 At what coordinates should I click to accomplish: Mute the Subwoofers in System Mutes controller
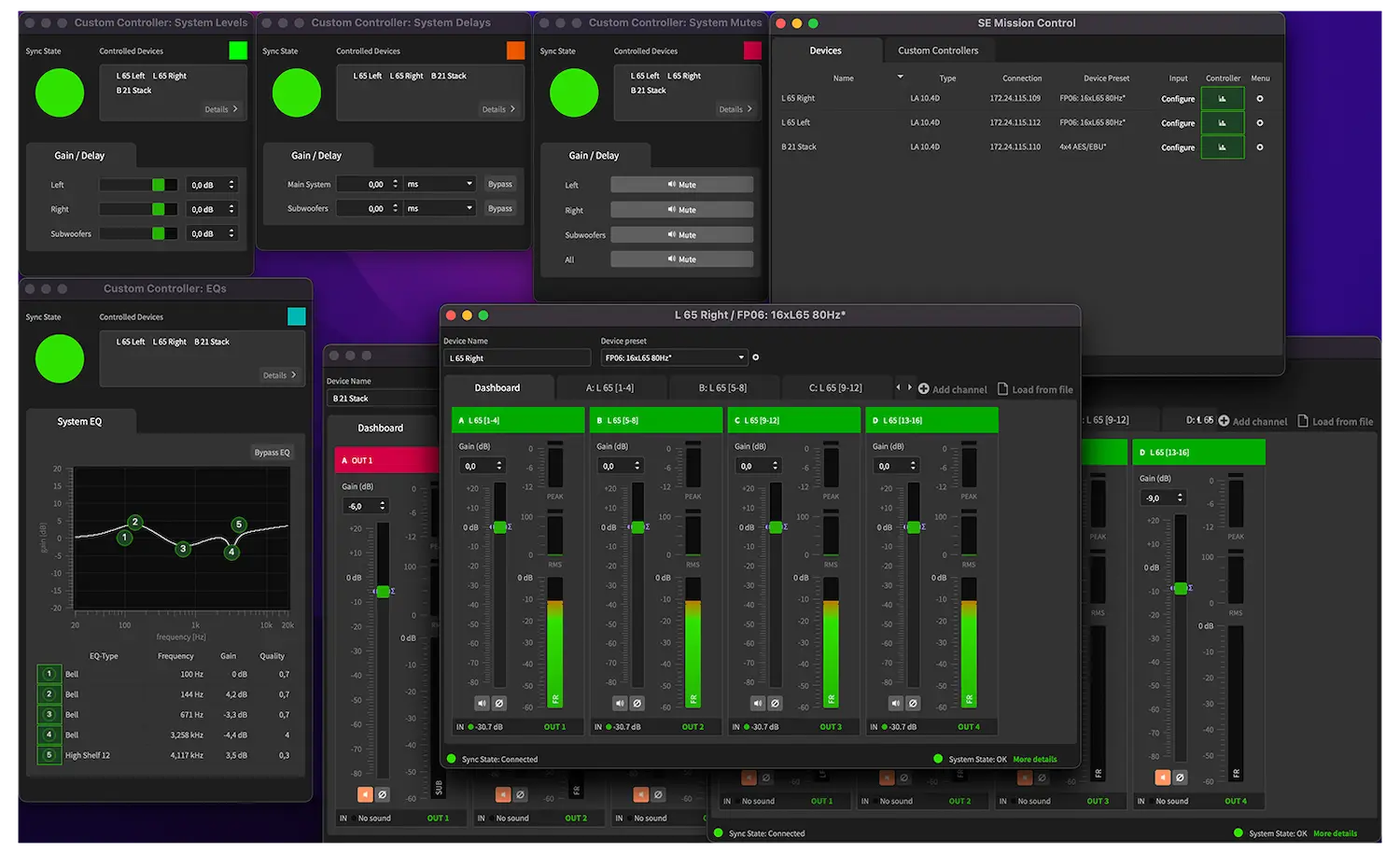pos(681,235)
